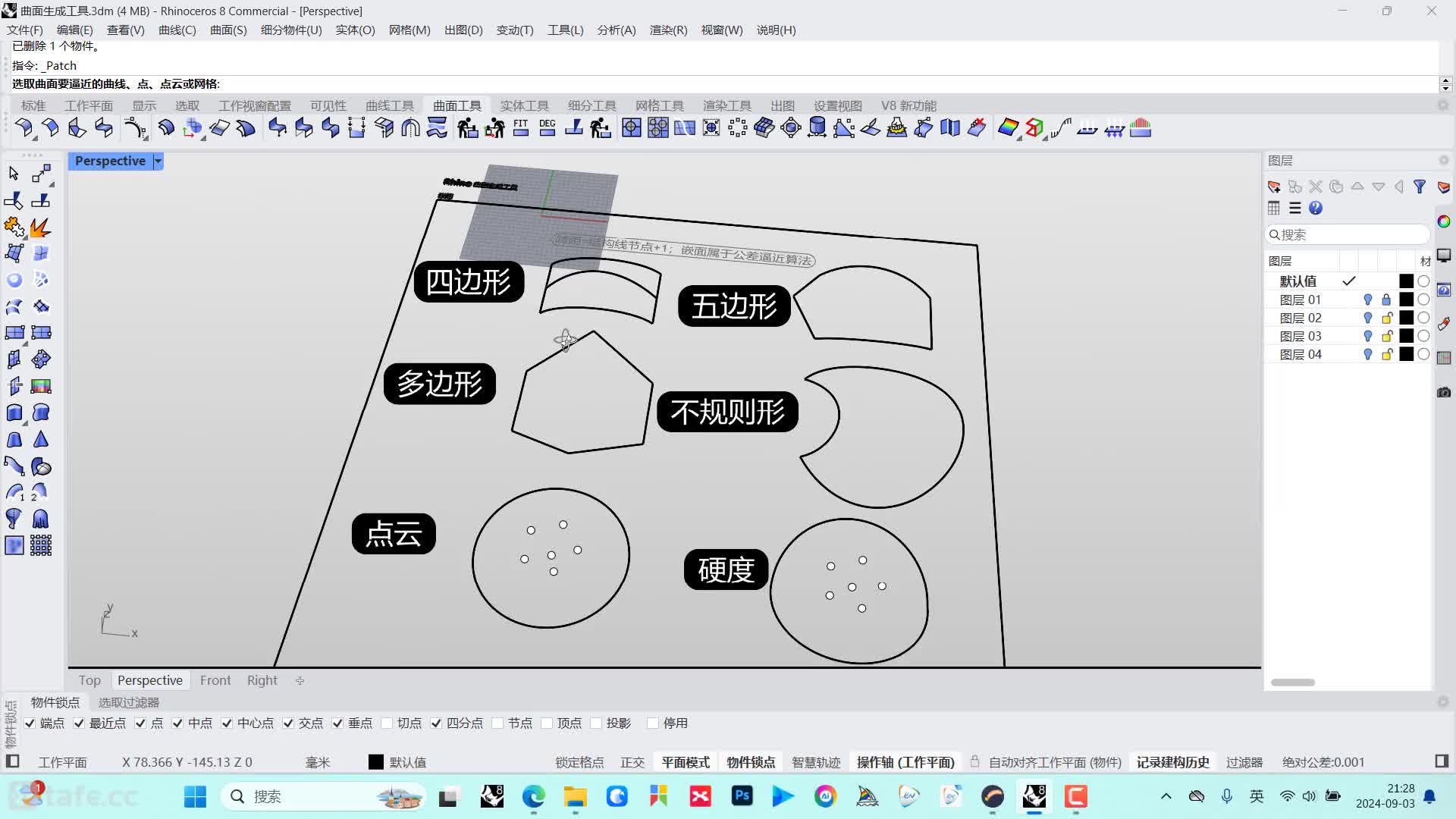Enable the 投影 osnap checkbox
1456x819 pixels.
(x=596, y=723)
